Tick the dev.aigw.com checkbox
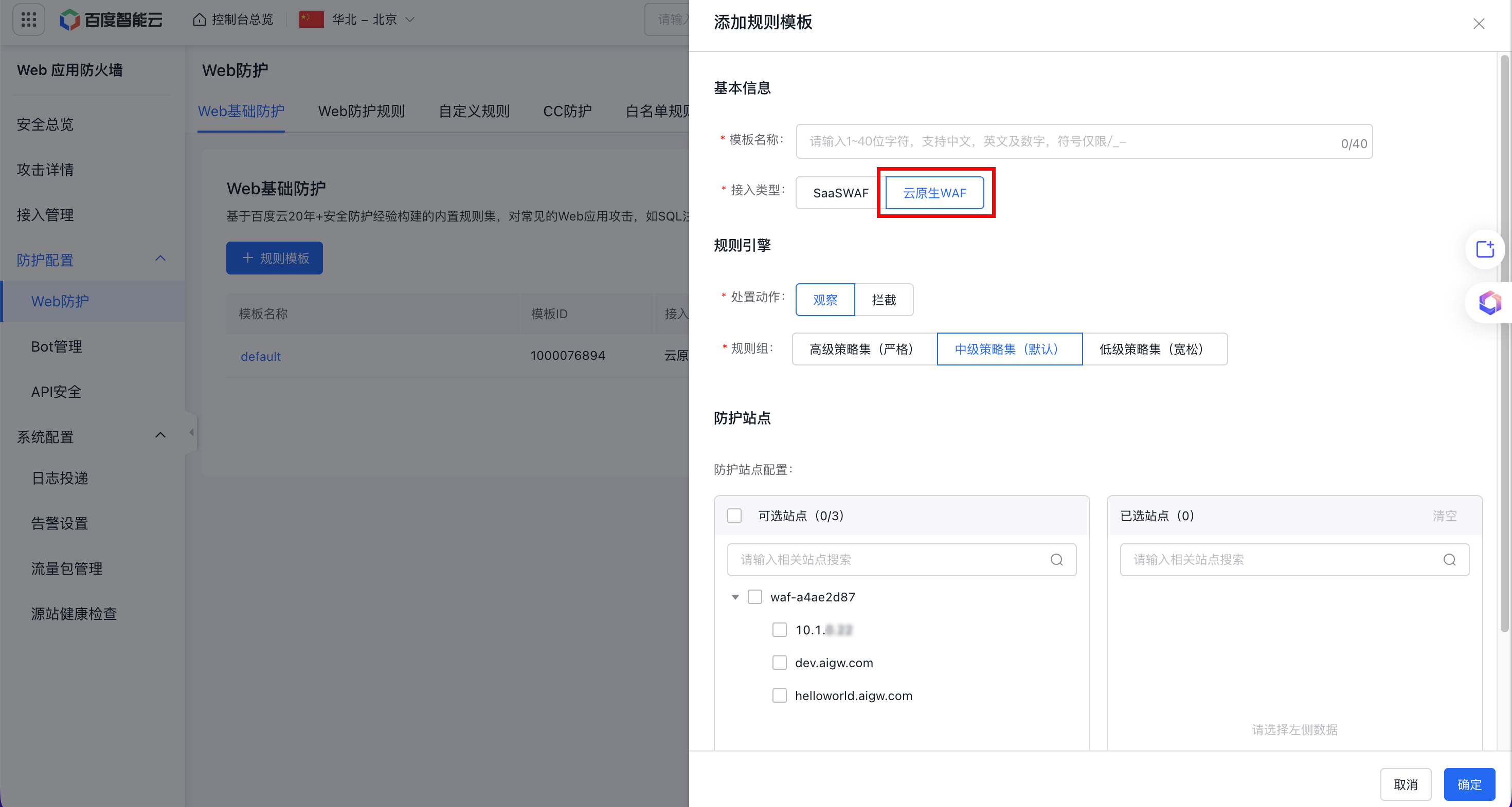This screenshot has width=1512, height=807. click(780, 663)
